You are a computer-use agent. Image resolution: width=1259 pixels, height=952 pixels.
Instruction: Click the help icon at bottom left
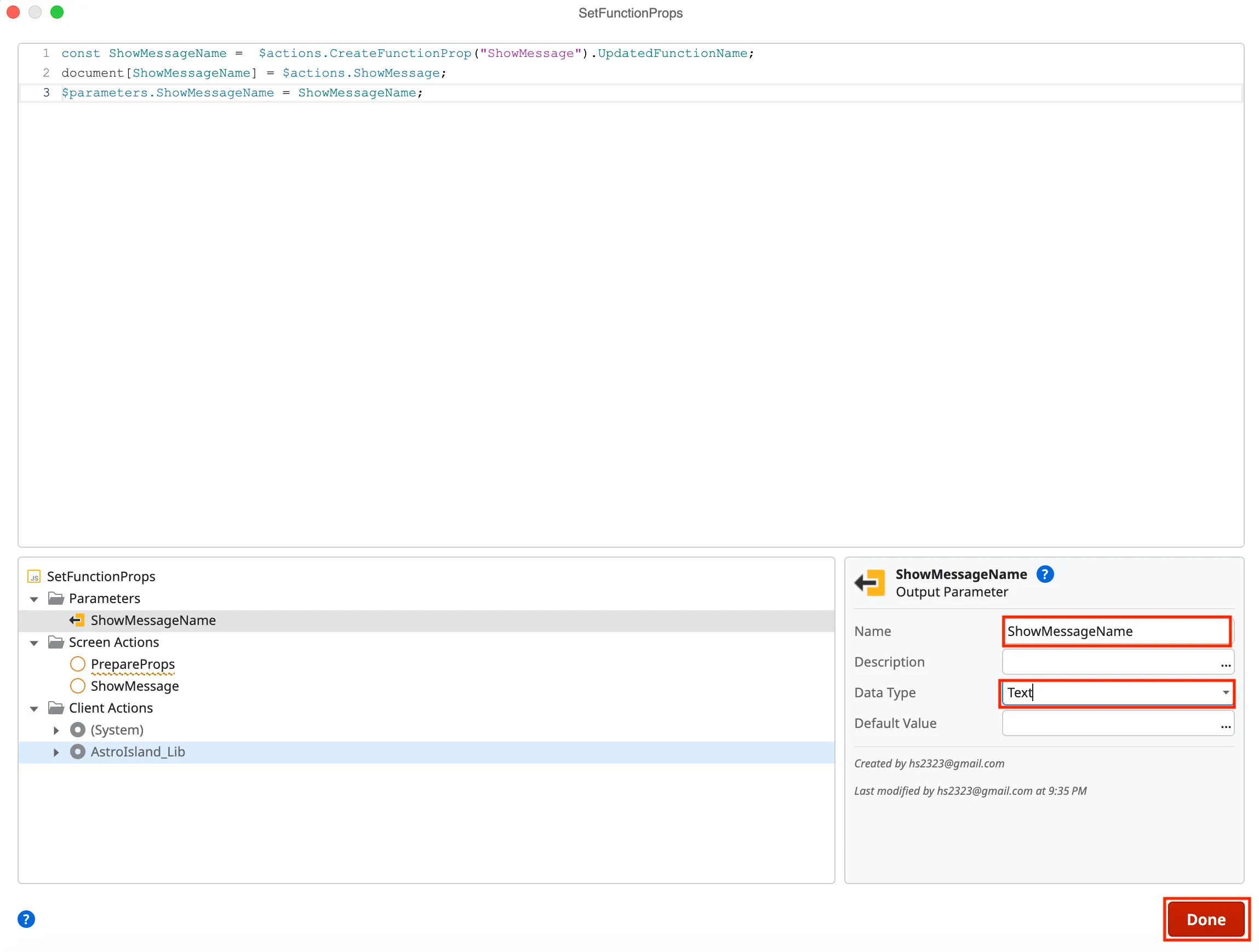[26, 919]
